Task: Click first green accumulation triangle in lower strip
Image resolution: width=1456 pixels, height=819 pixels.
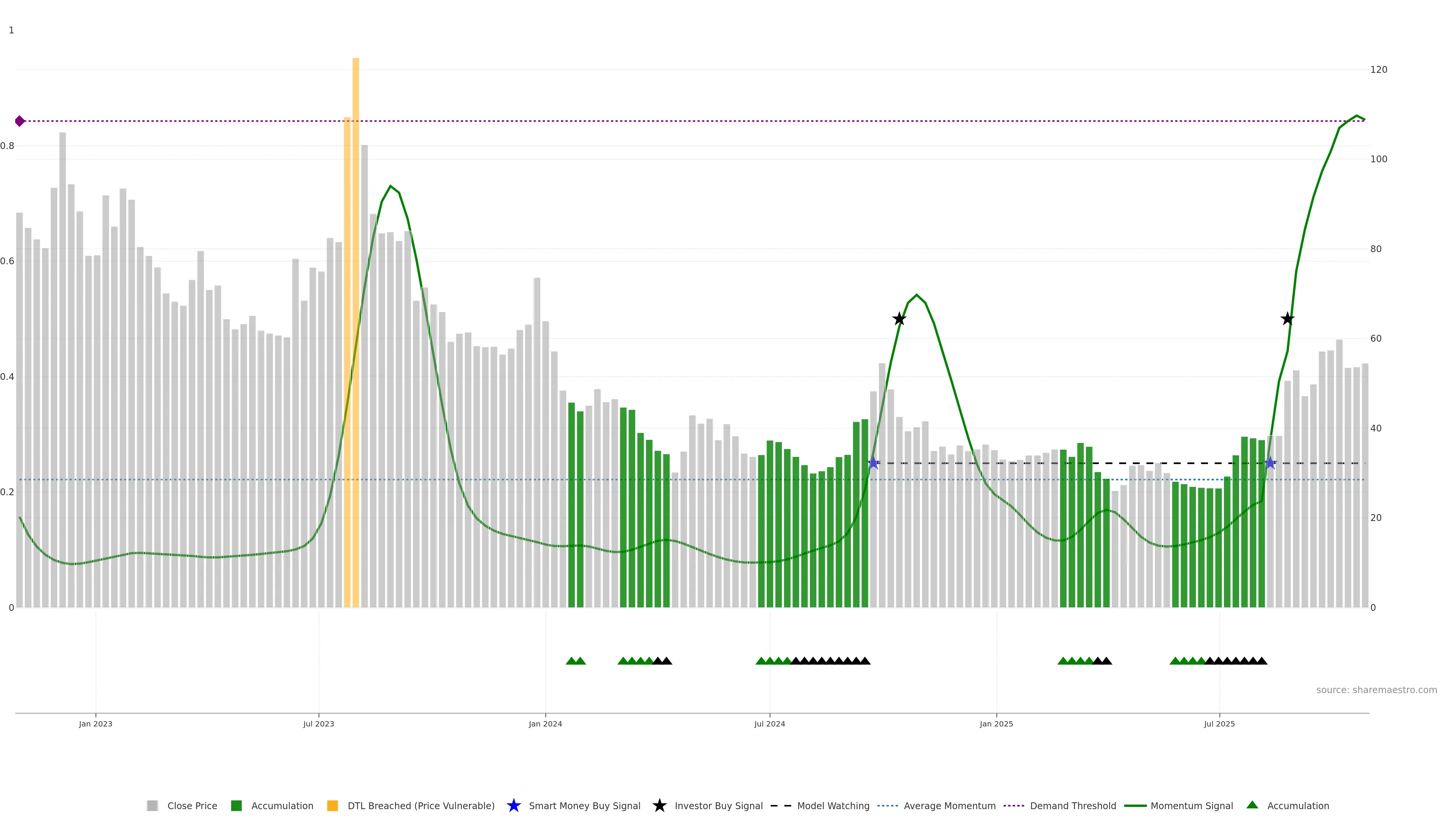Action: [x=571, y=661]
